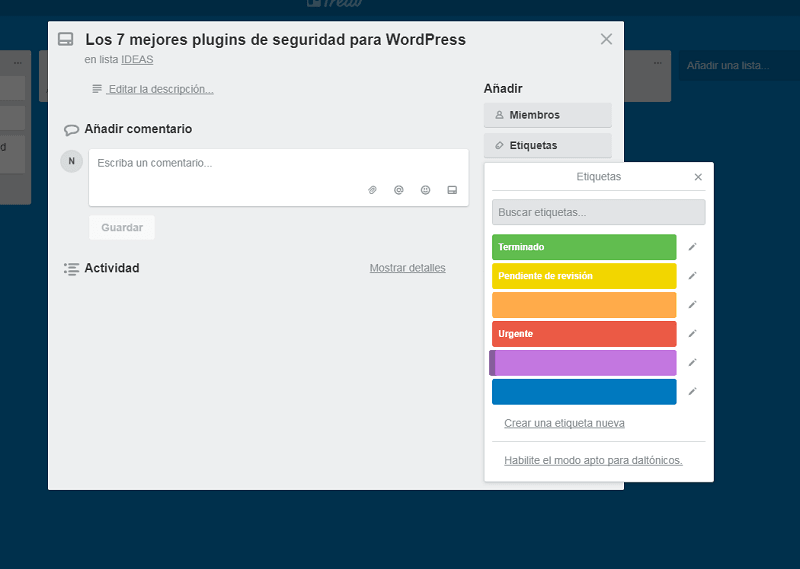Click the user avatar N
The width and height of the screenshot is (800, 569).
[71, 161]
